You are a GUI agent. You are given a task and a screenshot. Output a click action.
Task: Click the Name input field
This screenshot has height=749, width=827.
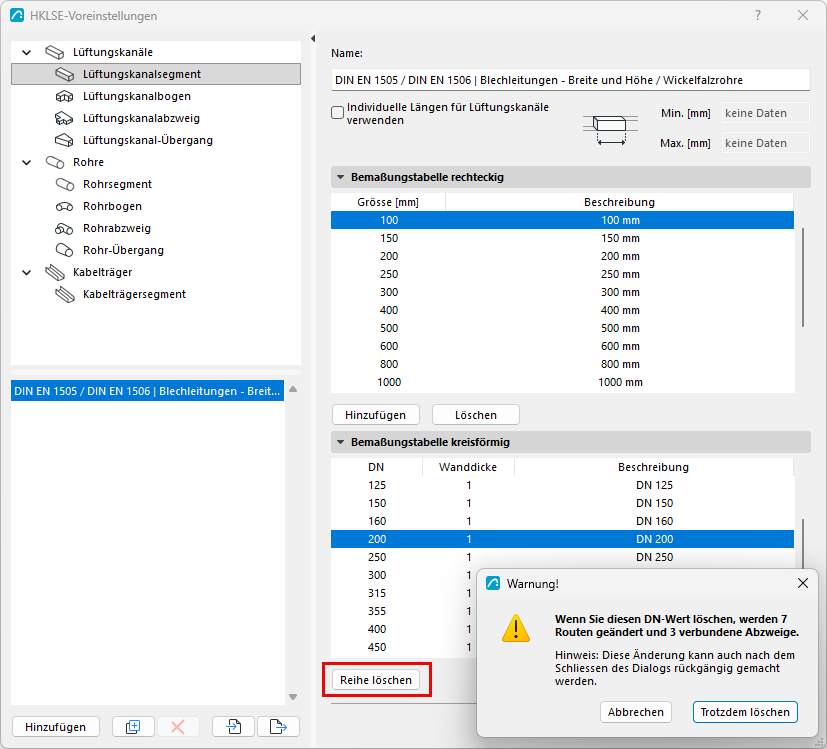click(x=570, y=80)
